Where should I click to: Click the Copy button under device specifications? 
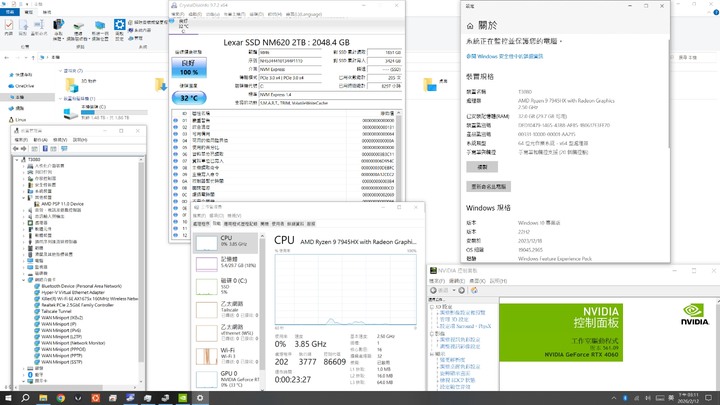coord(482,167)
